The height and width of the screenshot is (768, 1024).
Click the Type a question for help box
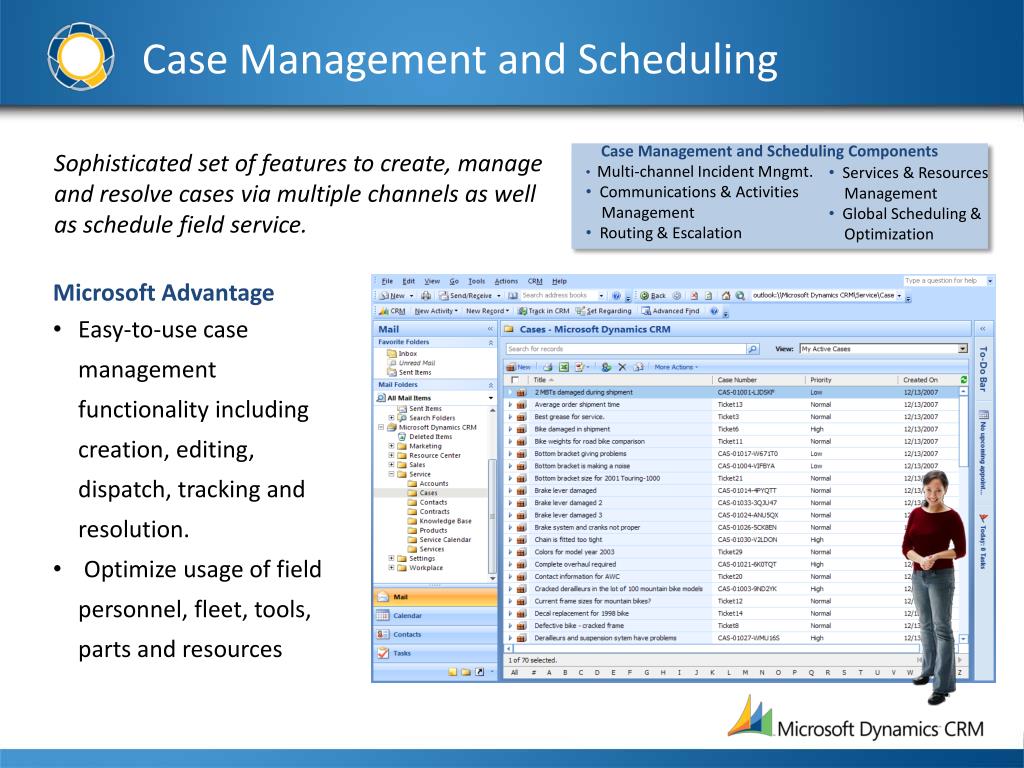click(944, 281)
